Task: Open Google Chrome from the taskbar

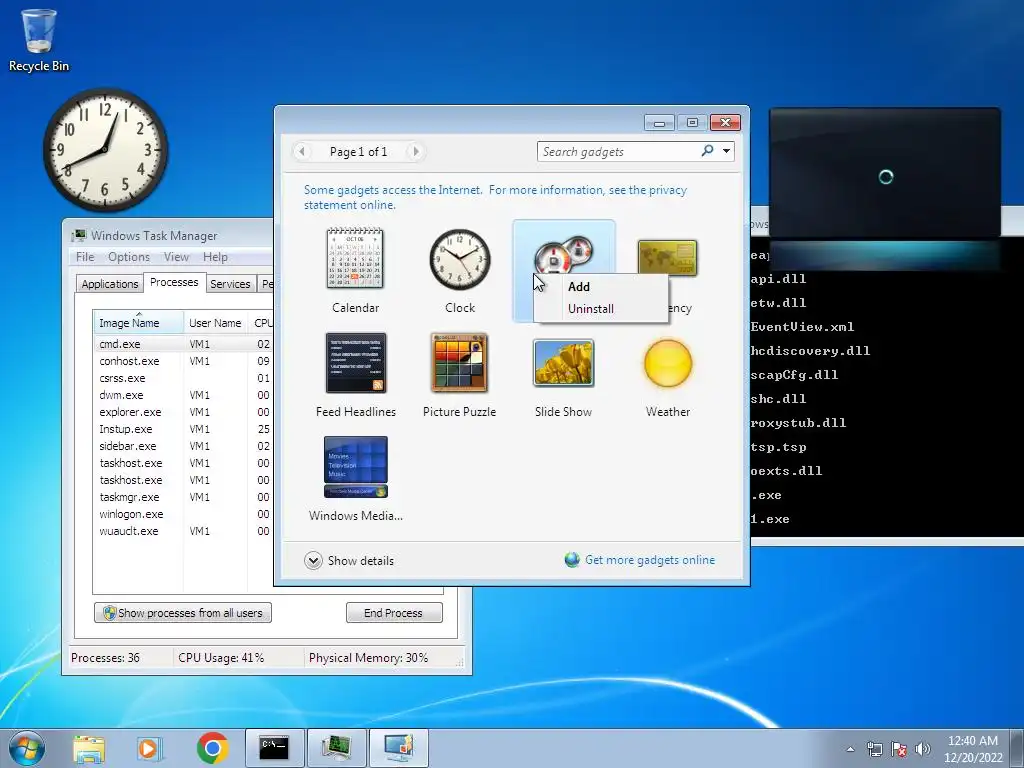Action: click(212, 748)
